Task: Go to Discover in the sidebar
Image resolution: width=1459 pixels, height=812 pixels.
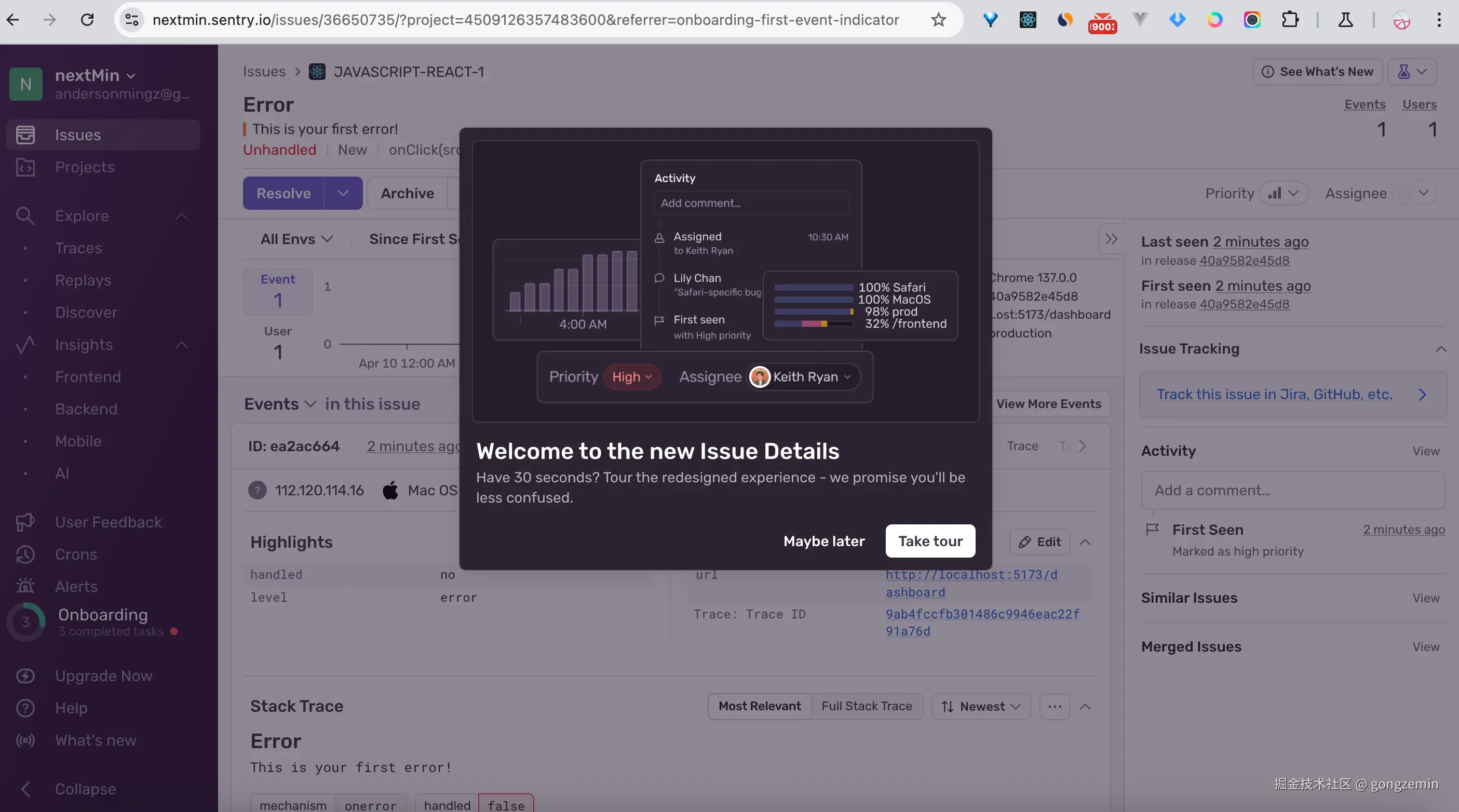Action: pyautogui.click(x=86, y=313)
